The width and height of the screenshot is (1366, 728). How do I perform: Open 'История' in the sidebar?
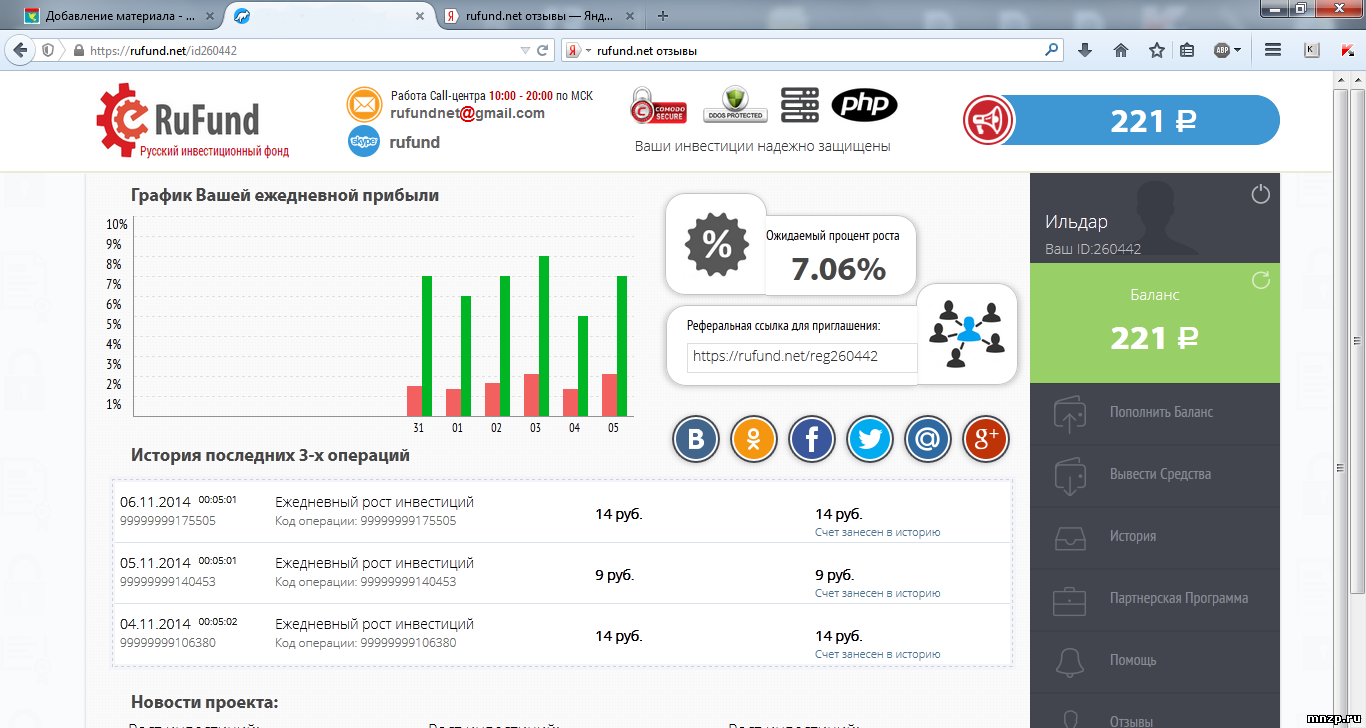click(x=1155, y=536)
